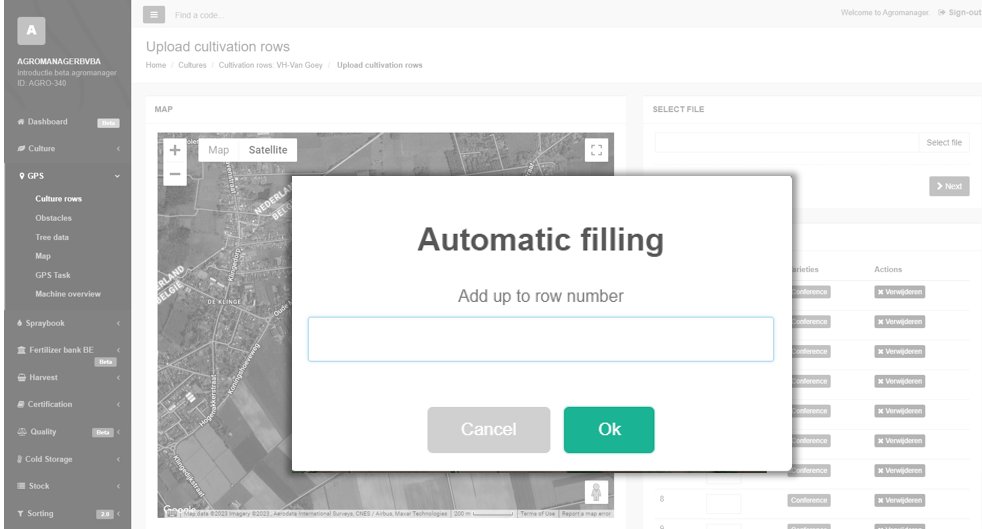Click the row 8 input box
The width and height of the screenshot is (982, 529).
[x=723, y=503]
